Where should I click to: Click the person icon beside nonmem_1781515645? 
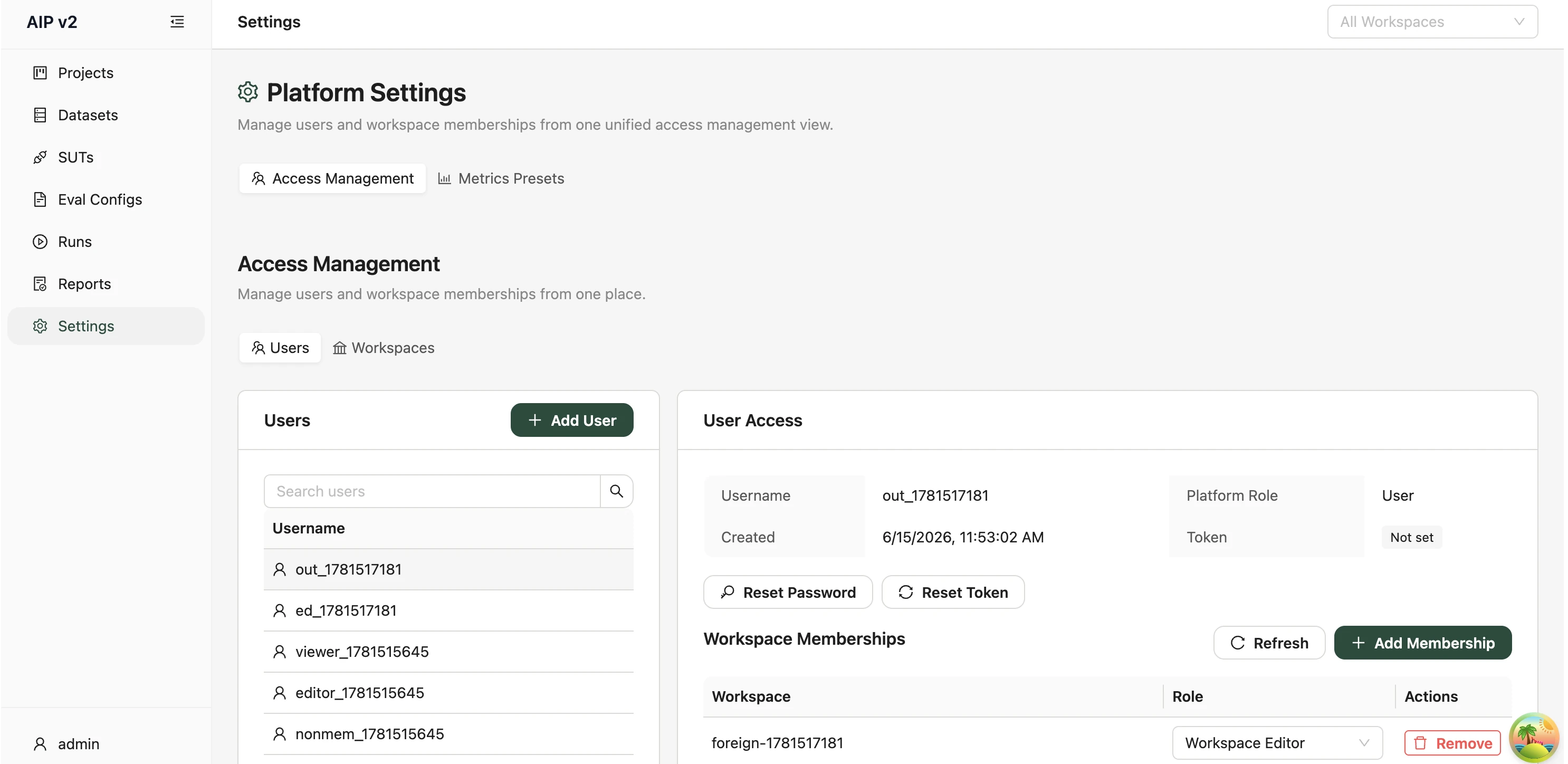coord(280,734)
